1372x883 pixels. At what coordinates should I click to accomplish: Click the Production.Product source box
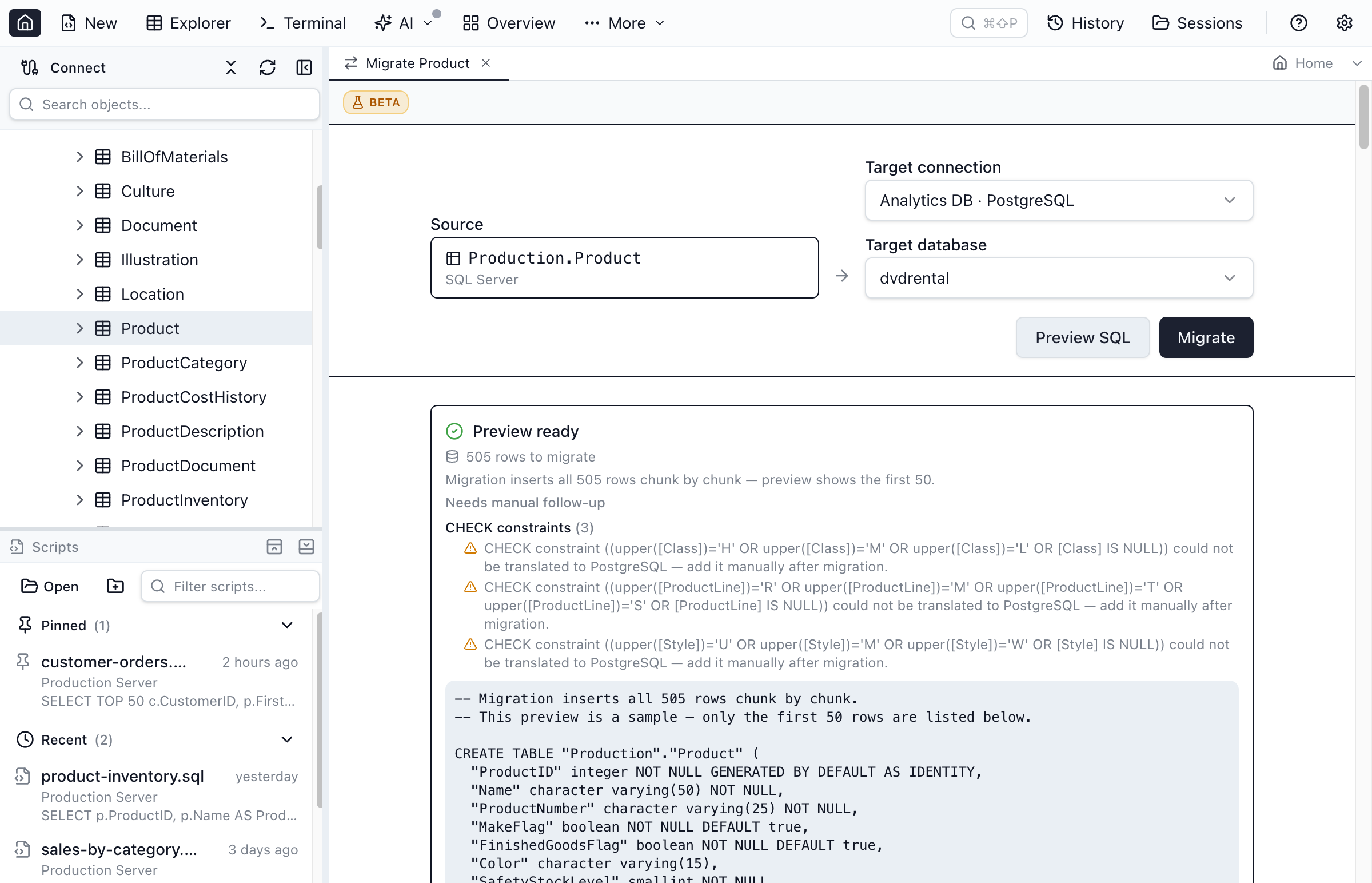click(624, 268)
